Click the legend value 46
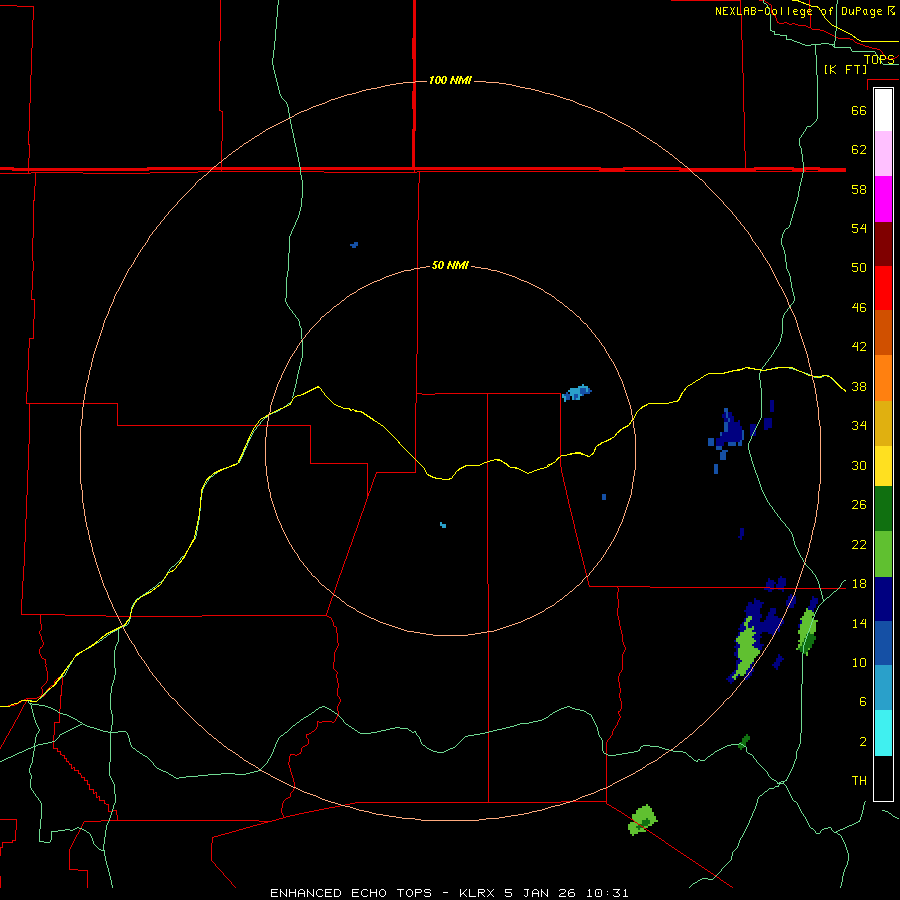 [x=859, y=307]
